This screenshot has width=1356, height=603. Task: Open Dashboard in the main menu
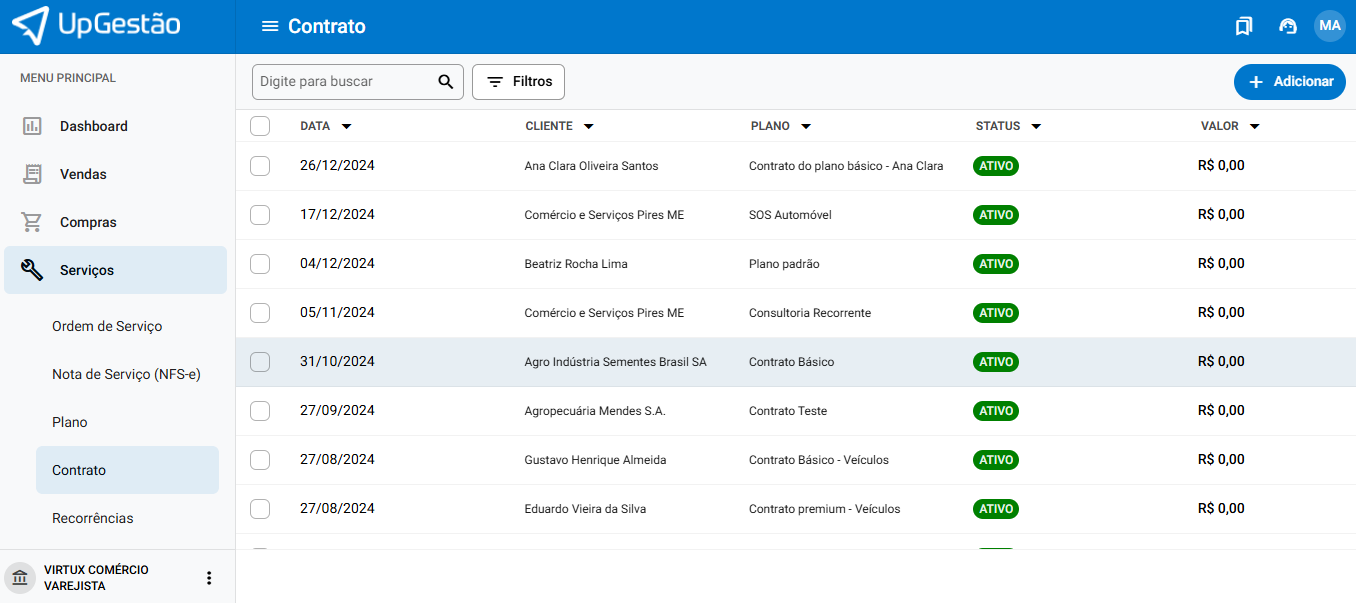pyautogui.click(x=94, y=126)
